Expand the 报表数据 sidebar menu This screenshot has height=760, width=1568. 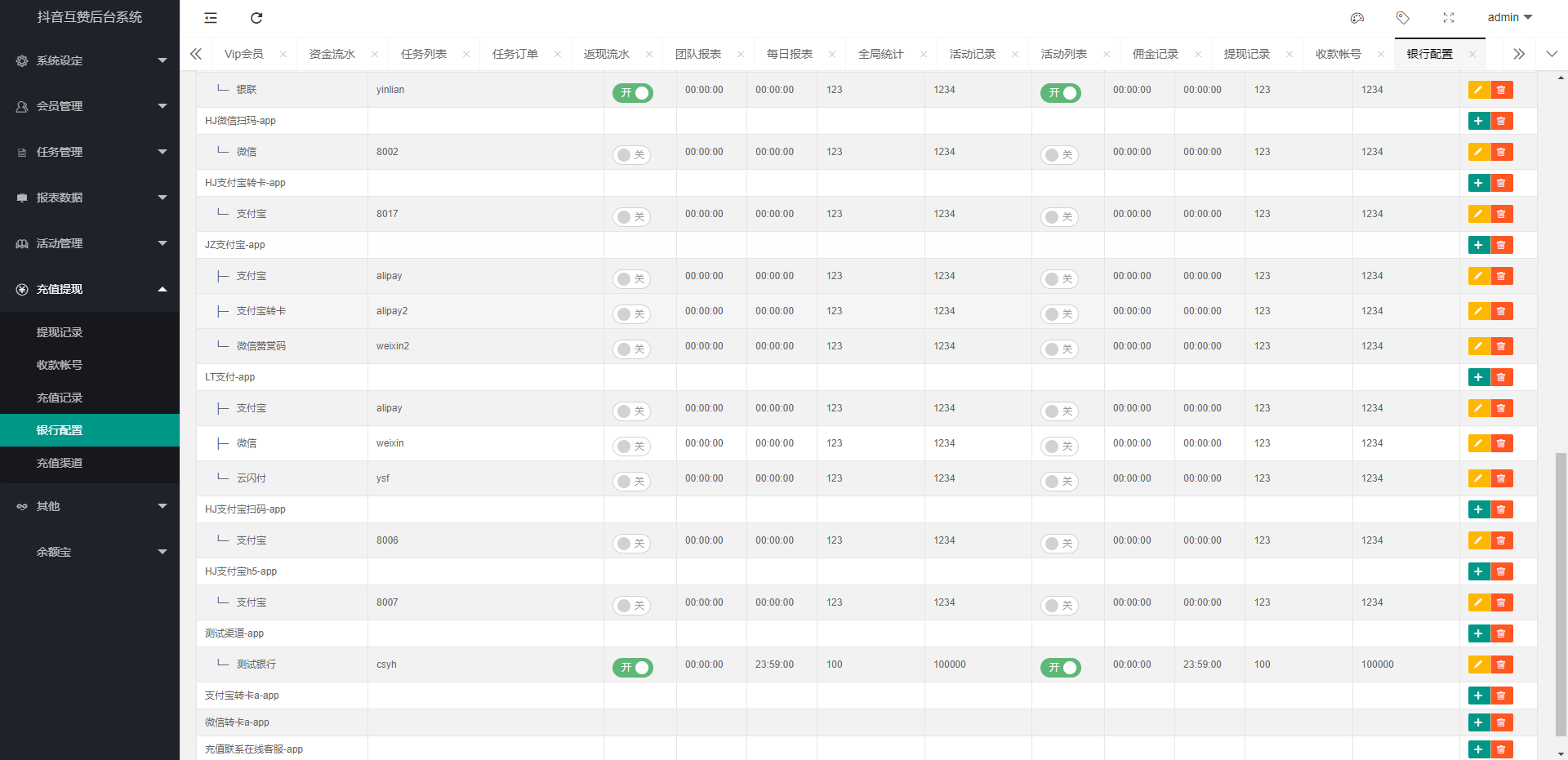coord(90,198)
